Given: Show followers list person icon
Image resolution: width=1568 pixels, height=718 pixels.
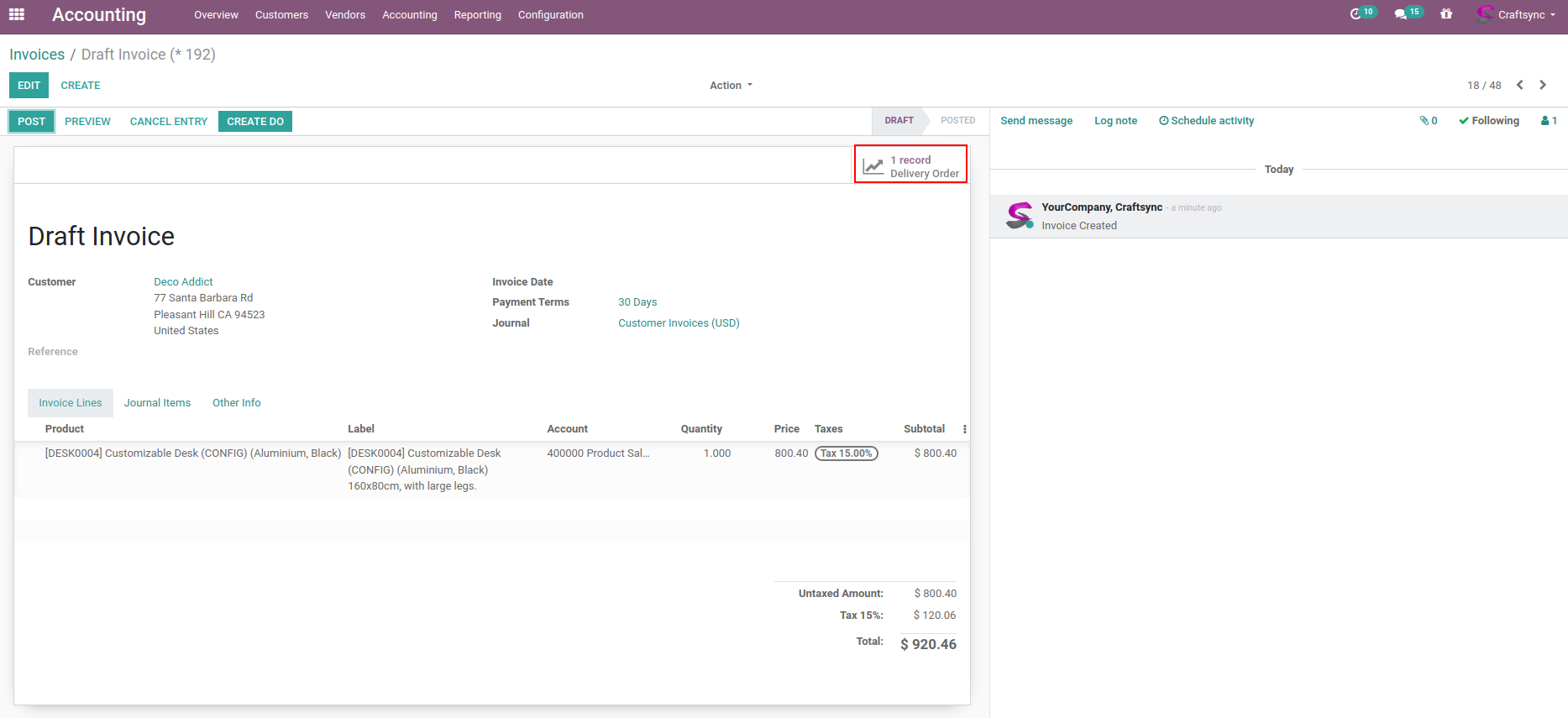Looking at the screenshot, I should pos(1549,121).
